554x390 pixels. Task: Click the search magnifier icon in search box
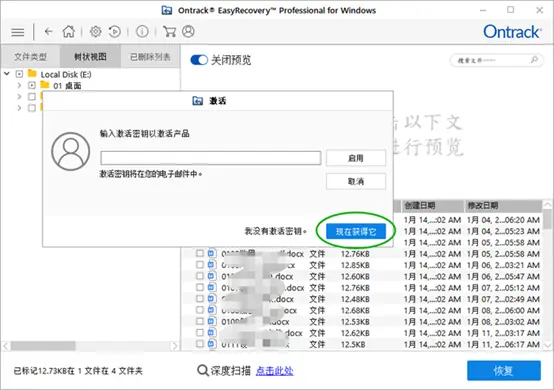[534, 60]
